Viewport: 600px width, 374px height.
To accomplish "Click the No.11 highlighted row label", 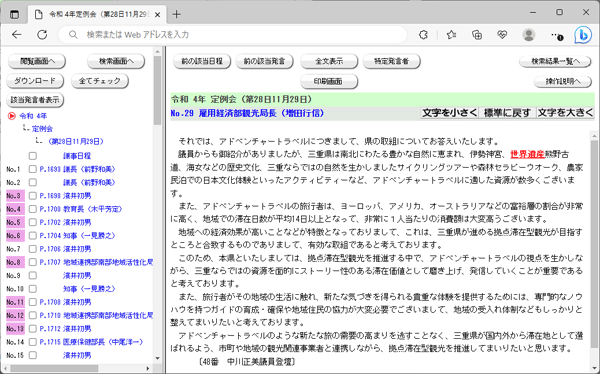I will tap(15, 302).
